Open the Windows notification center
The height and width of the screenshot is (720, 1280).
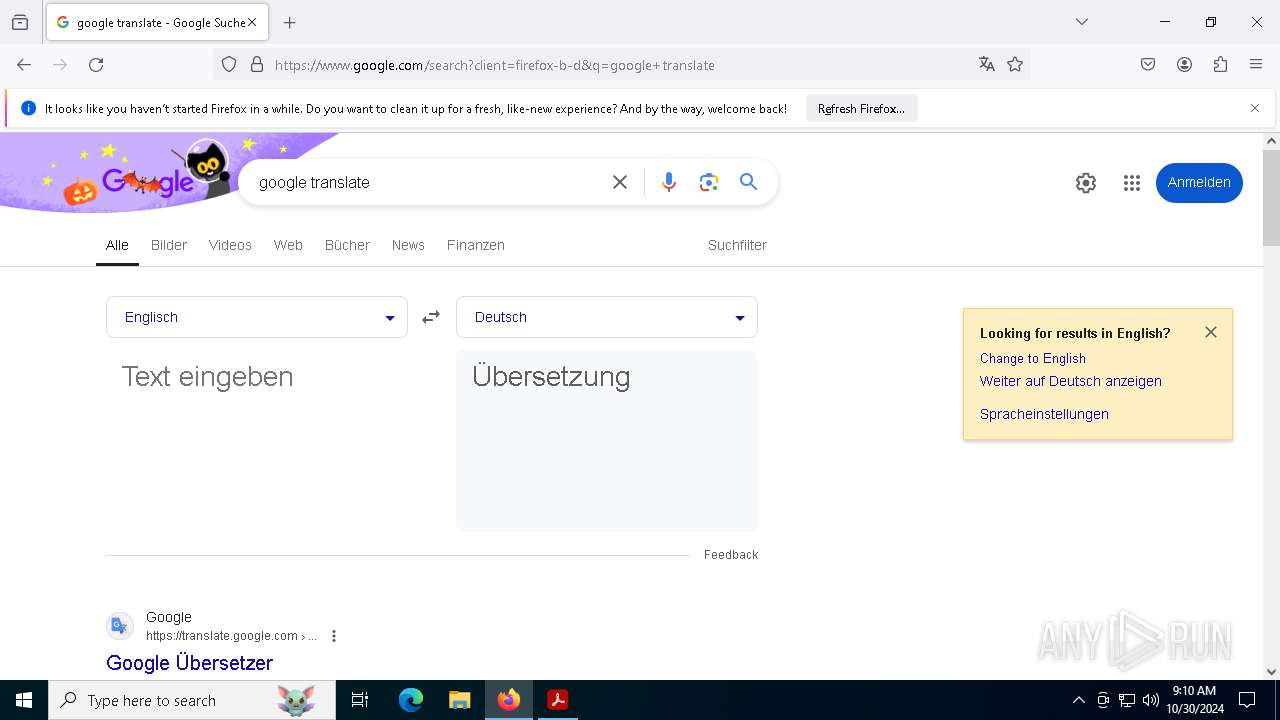tap(1247, 700)
